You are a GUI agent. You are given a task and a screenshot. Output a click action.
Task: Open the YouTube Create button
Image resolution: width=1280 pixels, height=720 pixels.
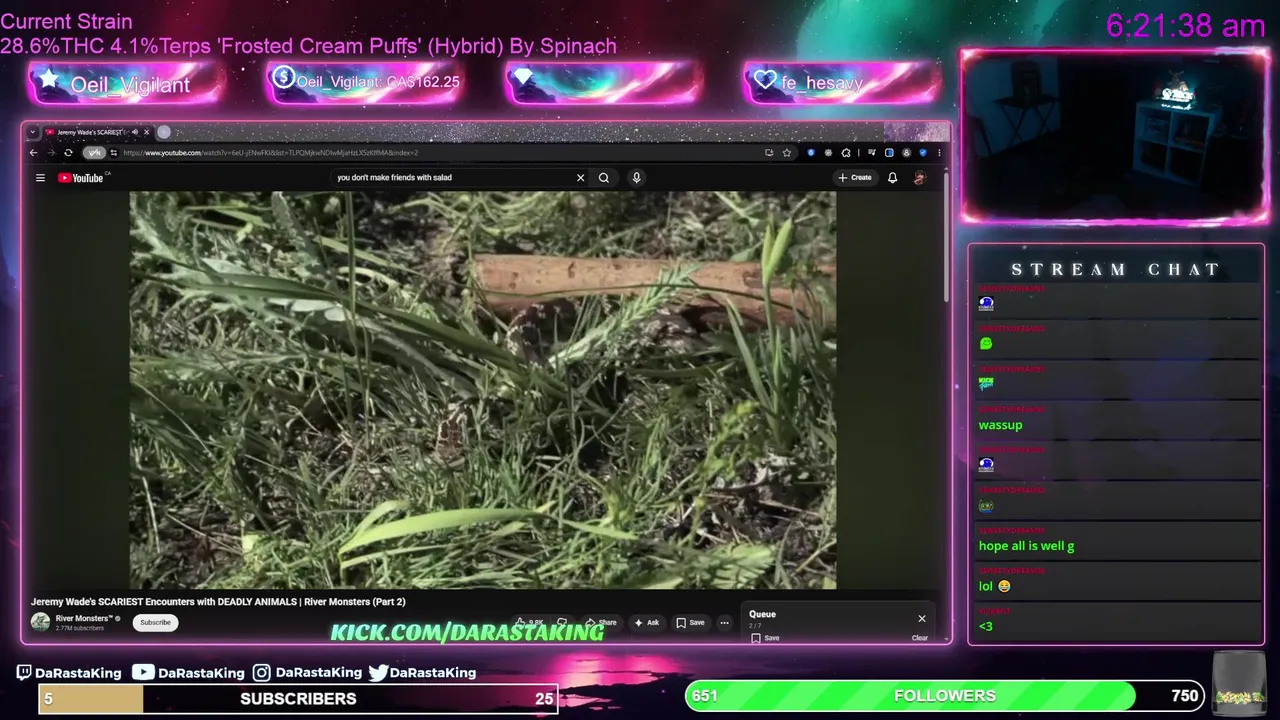tap(855, 178)
